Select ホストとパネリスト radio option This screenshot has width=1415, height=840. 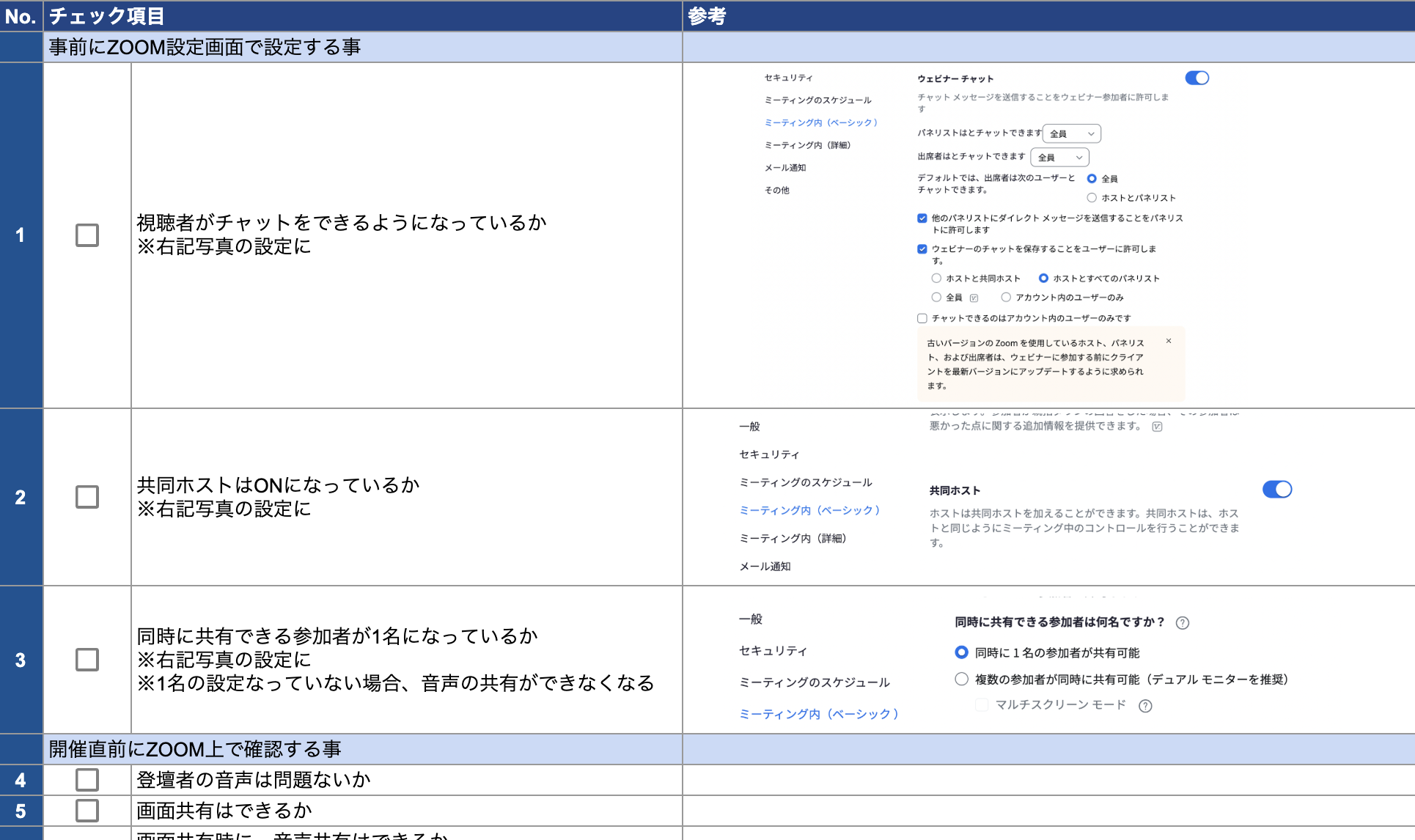pyautogui.click(x=1092, y=198)
